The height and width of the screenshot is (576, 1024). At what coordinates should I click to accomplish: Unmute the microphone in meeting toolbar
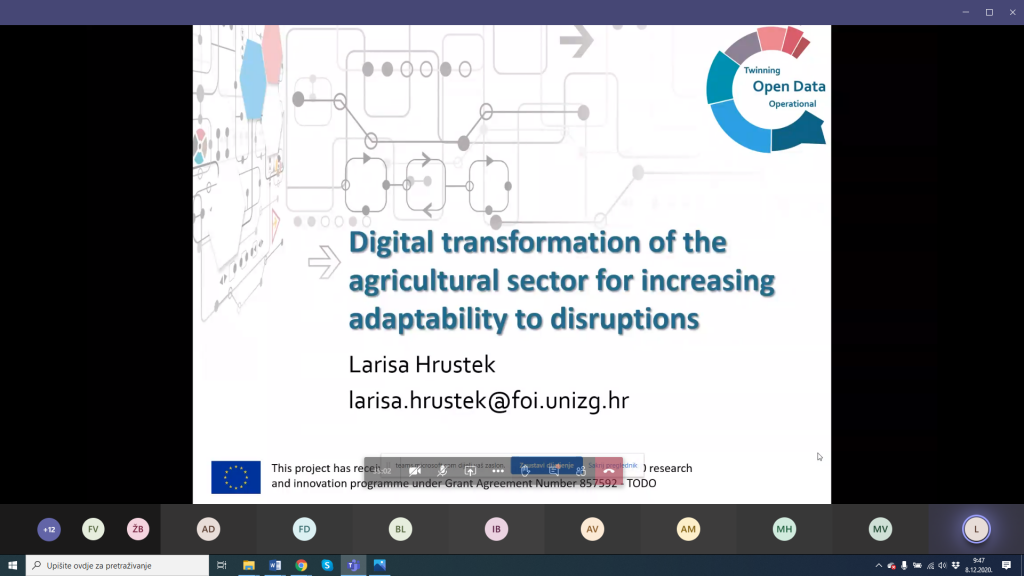442,471
